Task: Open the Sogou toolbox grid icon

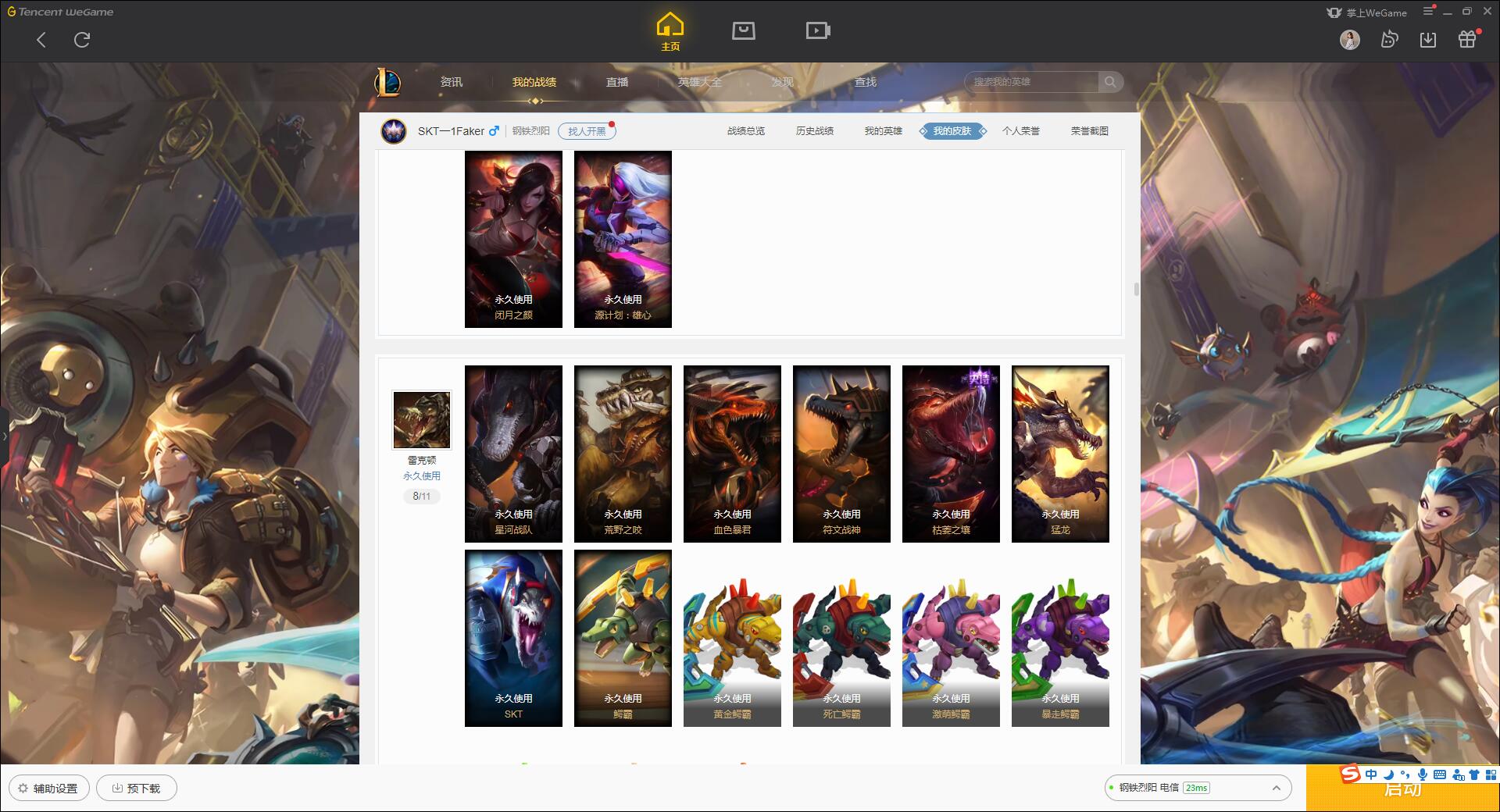Action: click(1491, 775)
